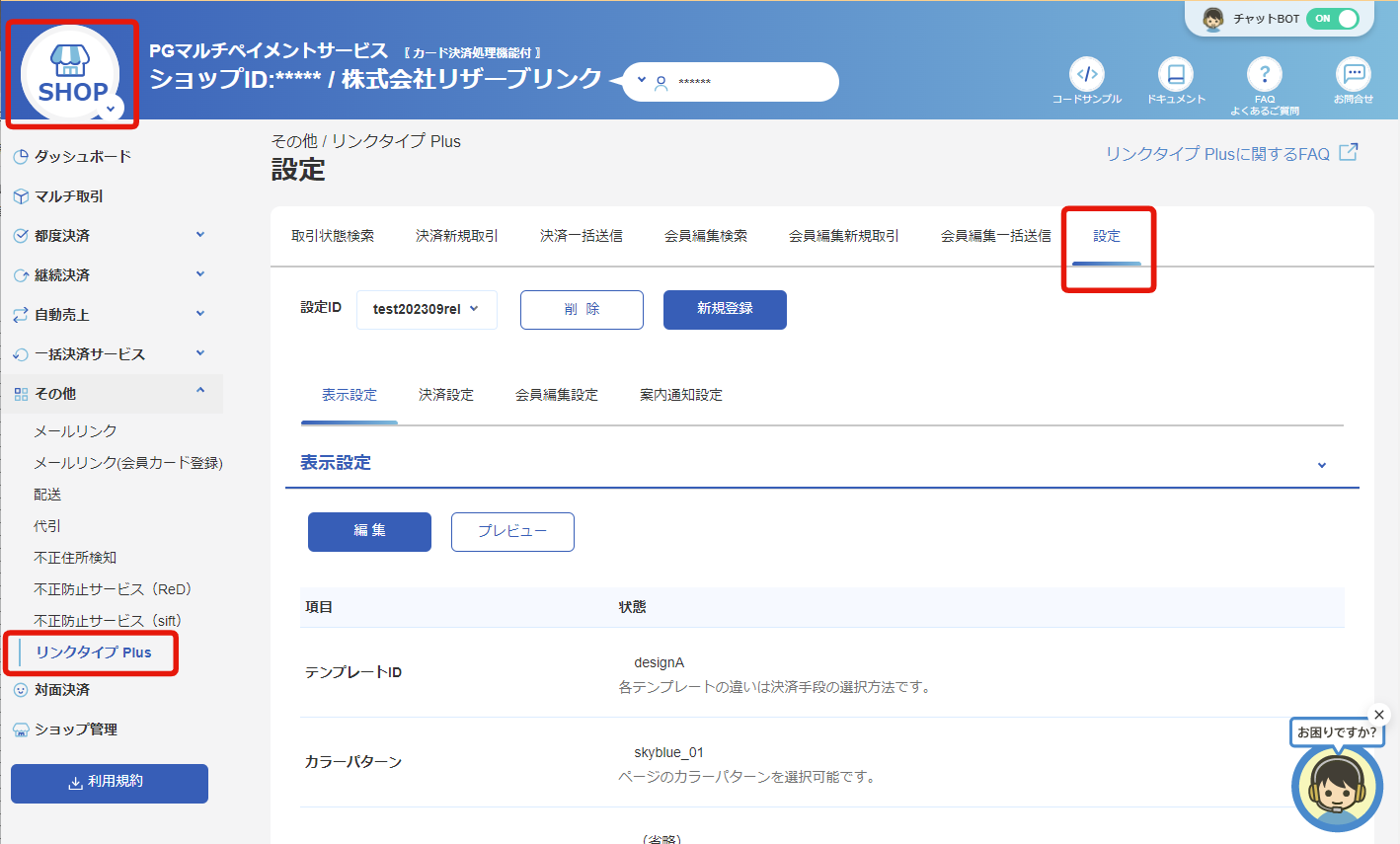1400x844 pixels.
Task: Select the 決済設定 sub-tab
Action: [446, 395]
